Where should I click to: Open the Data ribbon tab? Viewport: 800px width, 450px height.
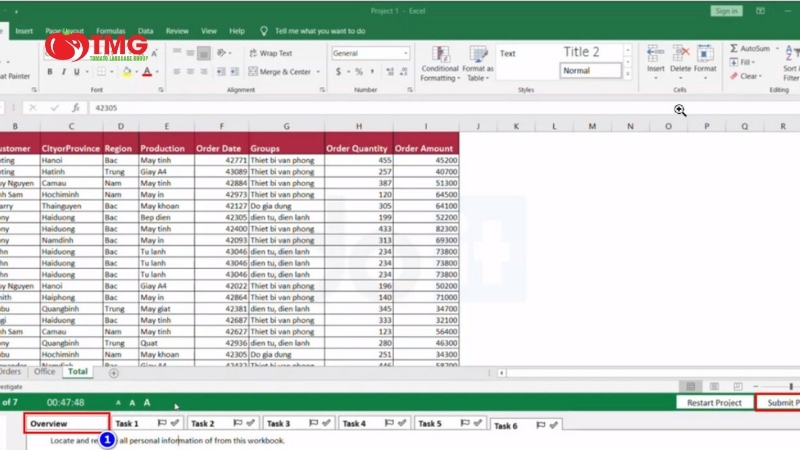pos(145,31)
